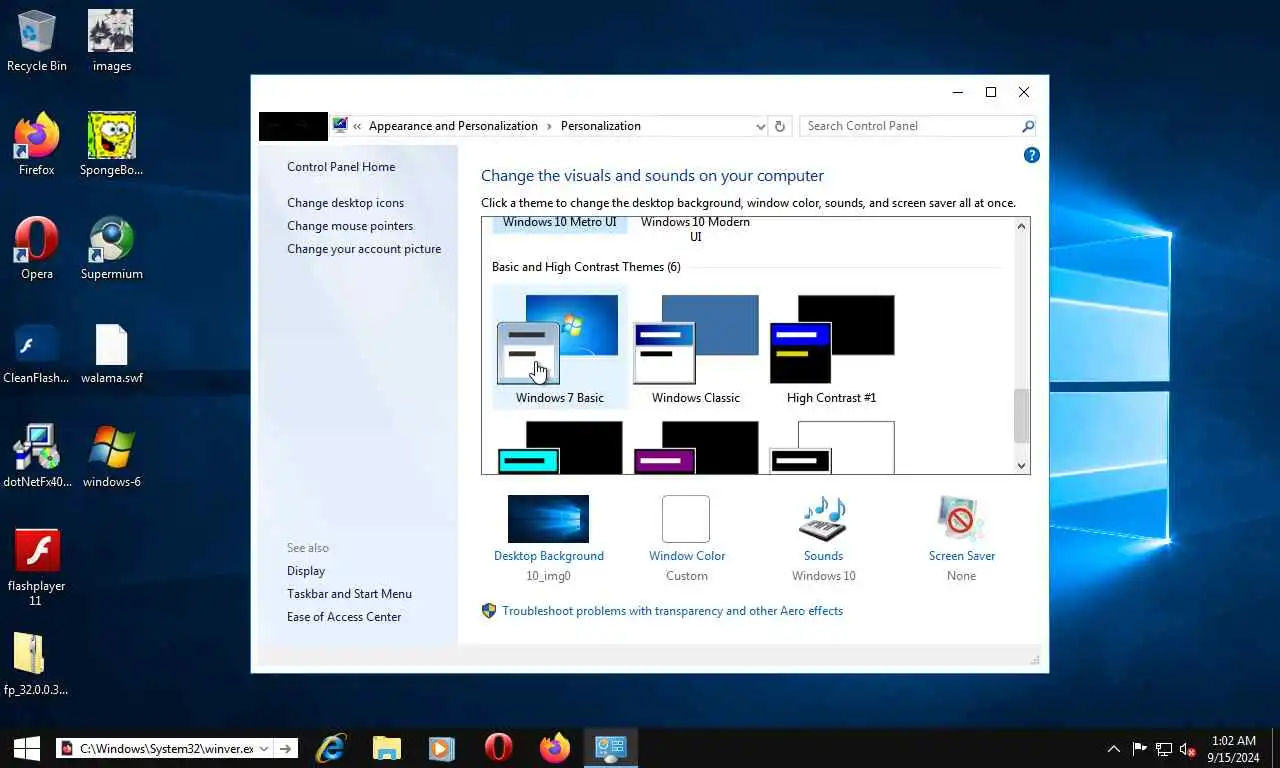Image resolution: width=1280 pixels, height=768 pixels.
Task: Click the Personalization breadcrumb segment
Action: click(601, 126)
